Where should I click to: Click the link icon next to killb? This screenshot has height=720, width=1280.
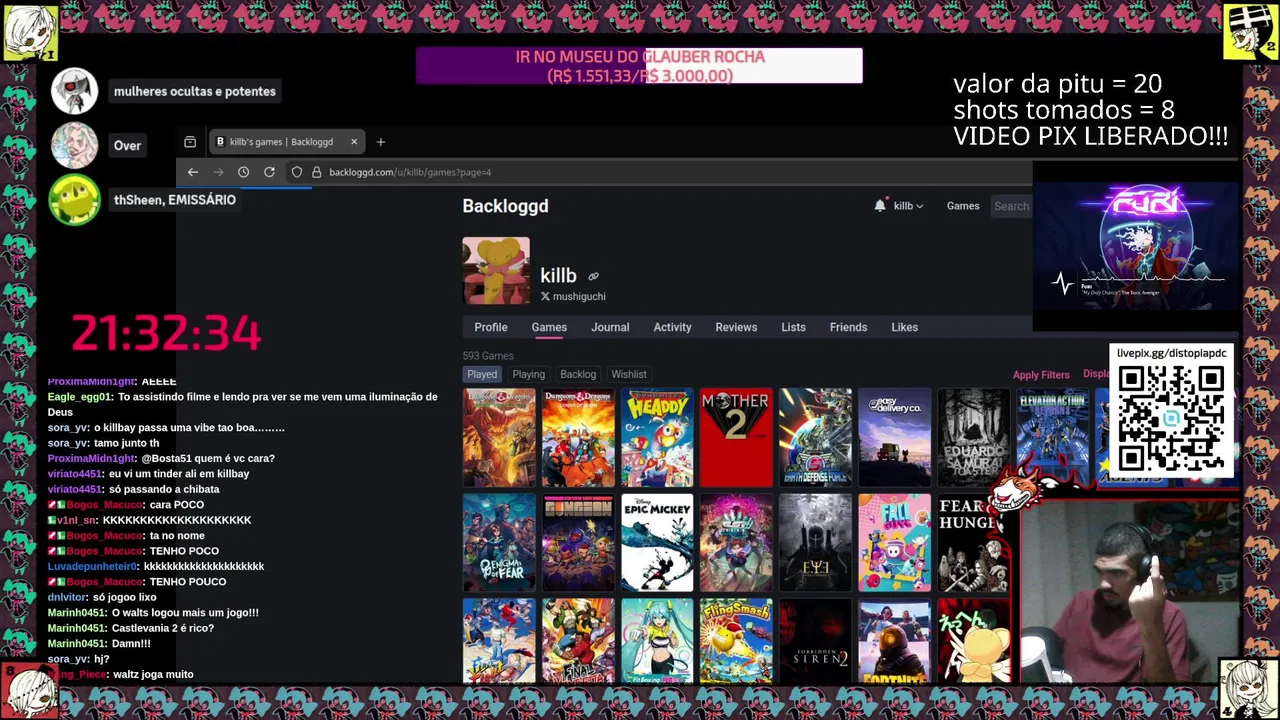pyautogui.click(x=593, y=276)
